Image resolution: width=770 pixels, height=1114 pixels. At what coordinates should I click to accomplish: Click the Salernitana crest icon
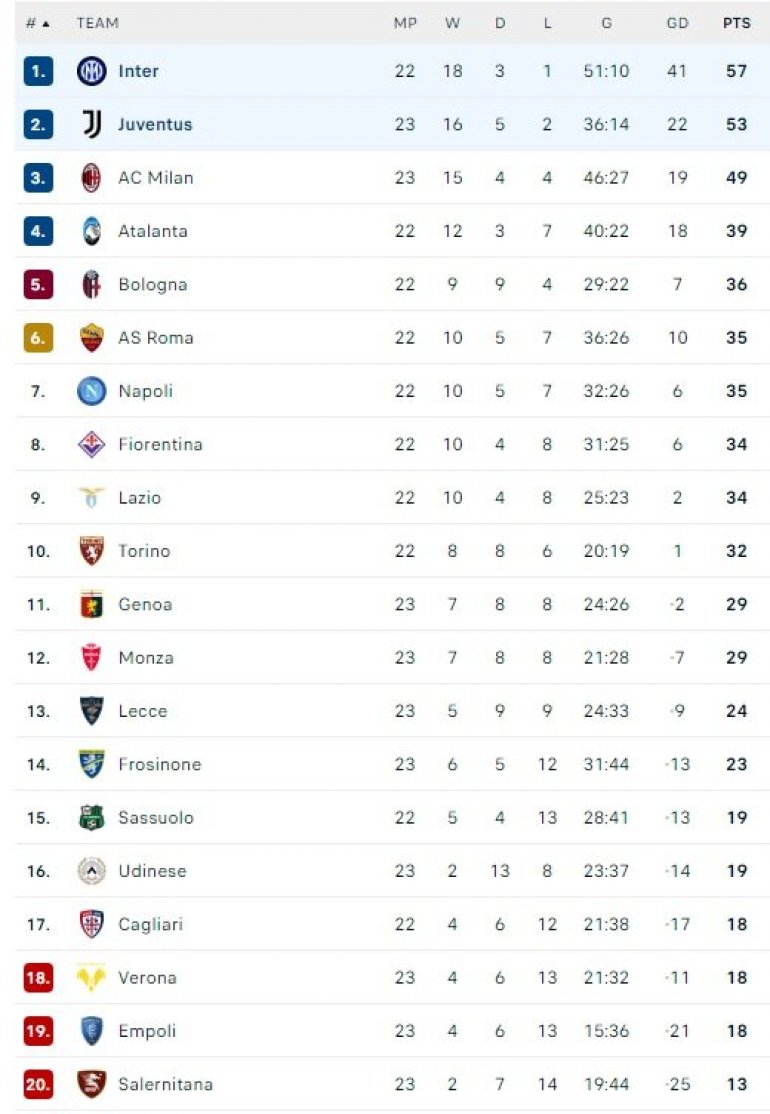(91, 1084)
